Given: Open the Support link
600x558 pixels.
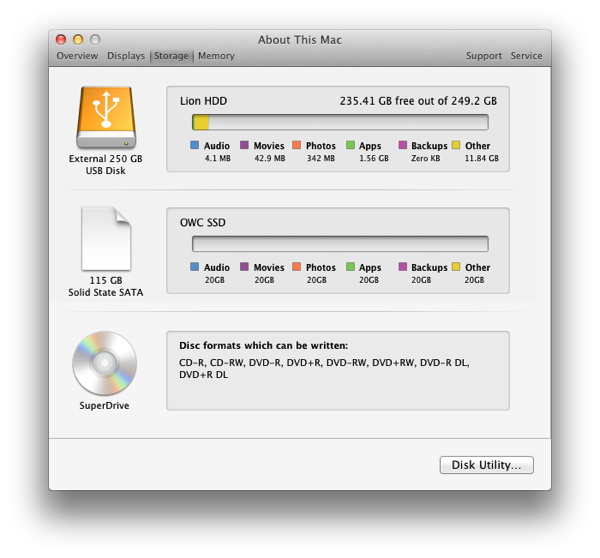Looking at the screenshot, I should [484, 56].
